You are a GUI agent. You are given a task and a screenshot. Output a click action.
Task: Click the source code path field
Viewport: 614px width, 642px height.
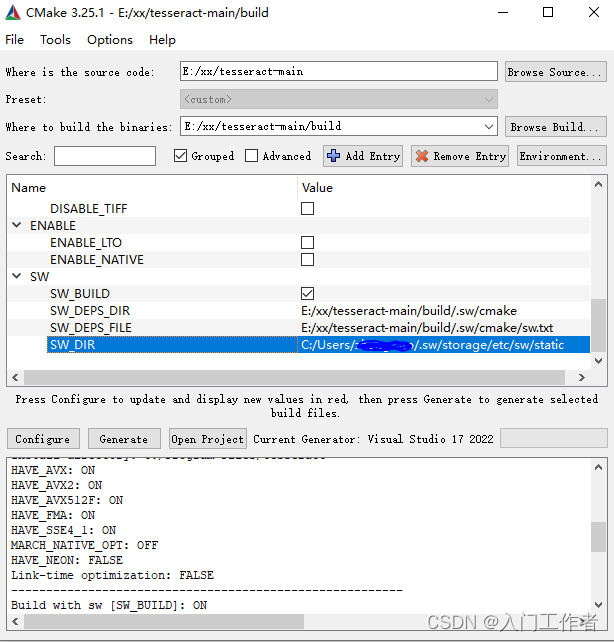[x=339, y=72]
